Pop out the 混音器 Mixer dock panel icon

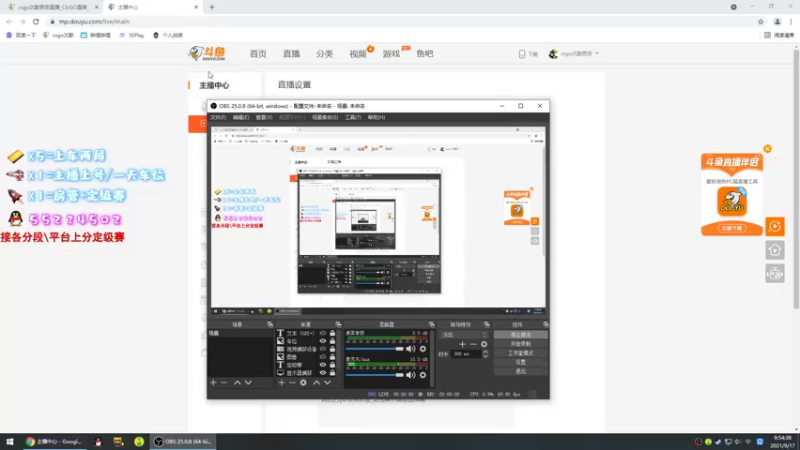(x=432, y=324)
